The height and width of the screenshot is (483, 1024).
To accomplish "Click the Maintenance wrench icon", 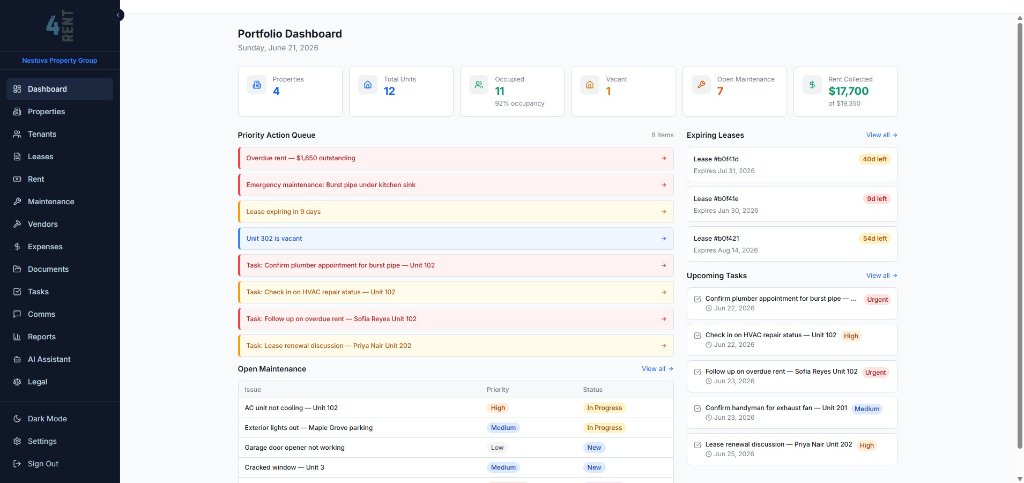I will point(17,202).
